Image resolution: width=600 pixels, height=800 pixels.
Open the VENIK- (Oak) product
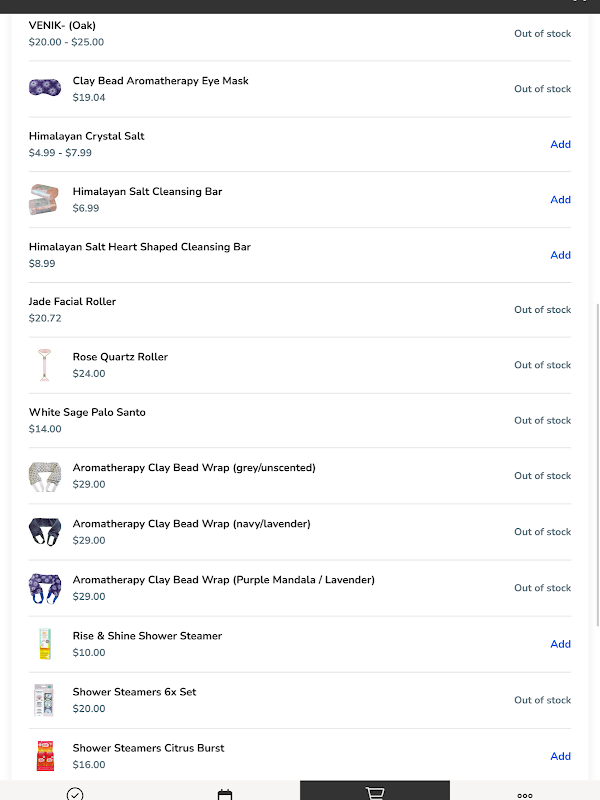coord(63,25)
